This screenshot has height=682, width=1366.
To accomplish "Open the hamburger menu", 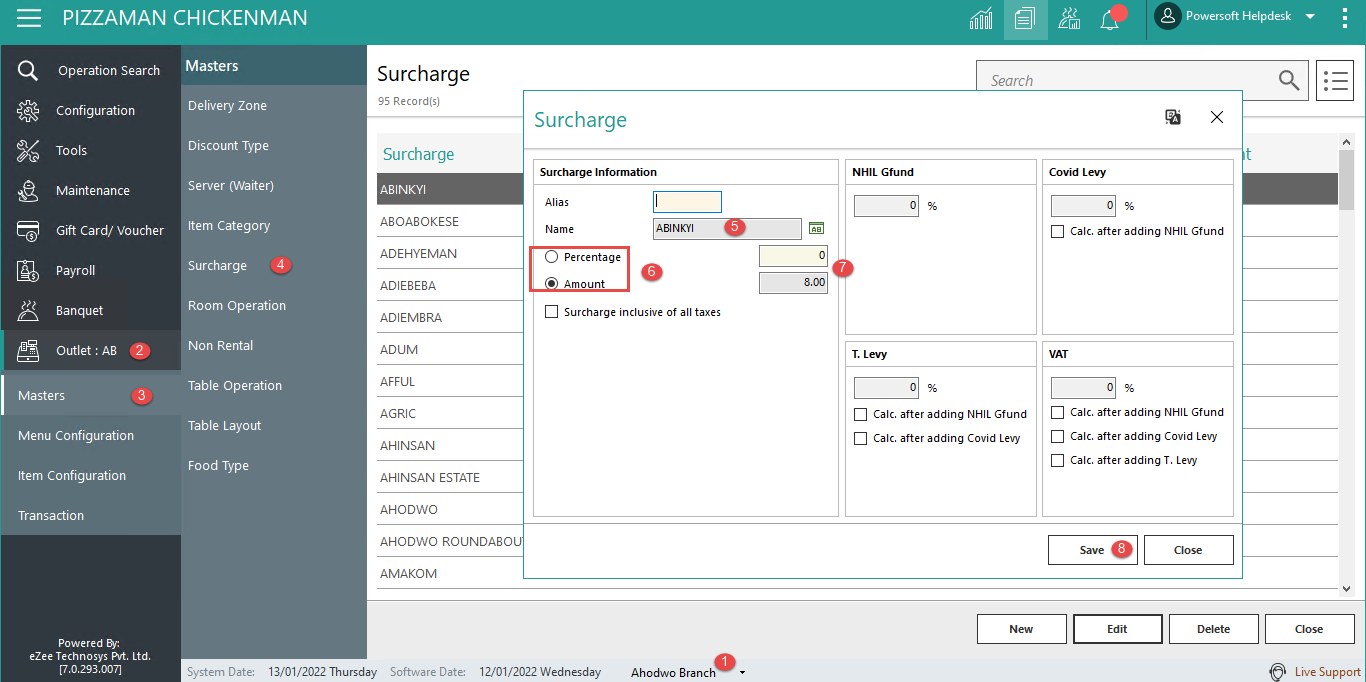I will (x=28, y=17).
